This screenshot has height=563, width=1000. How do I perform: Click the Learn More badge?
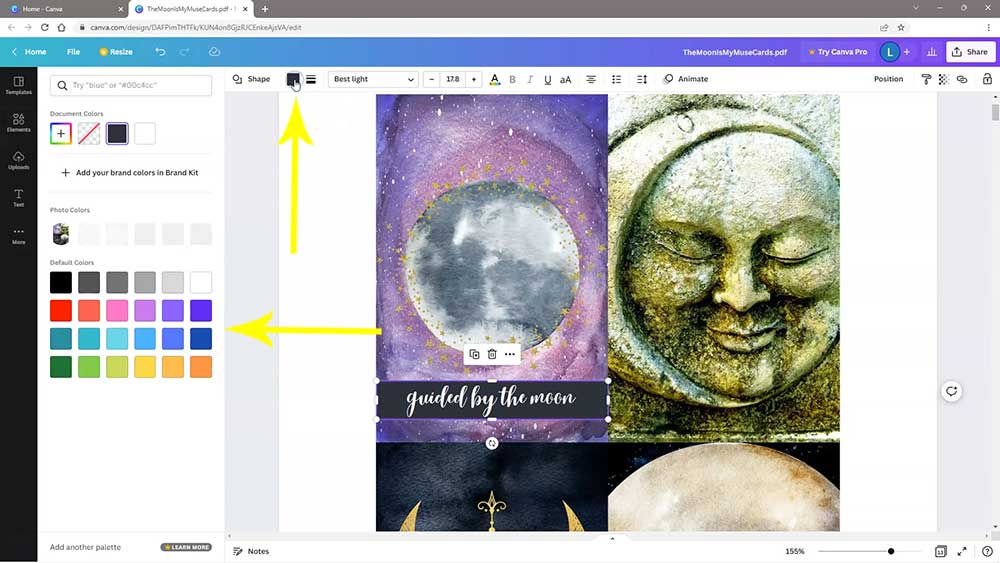[186, 547]
